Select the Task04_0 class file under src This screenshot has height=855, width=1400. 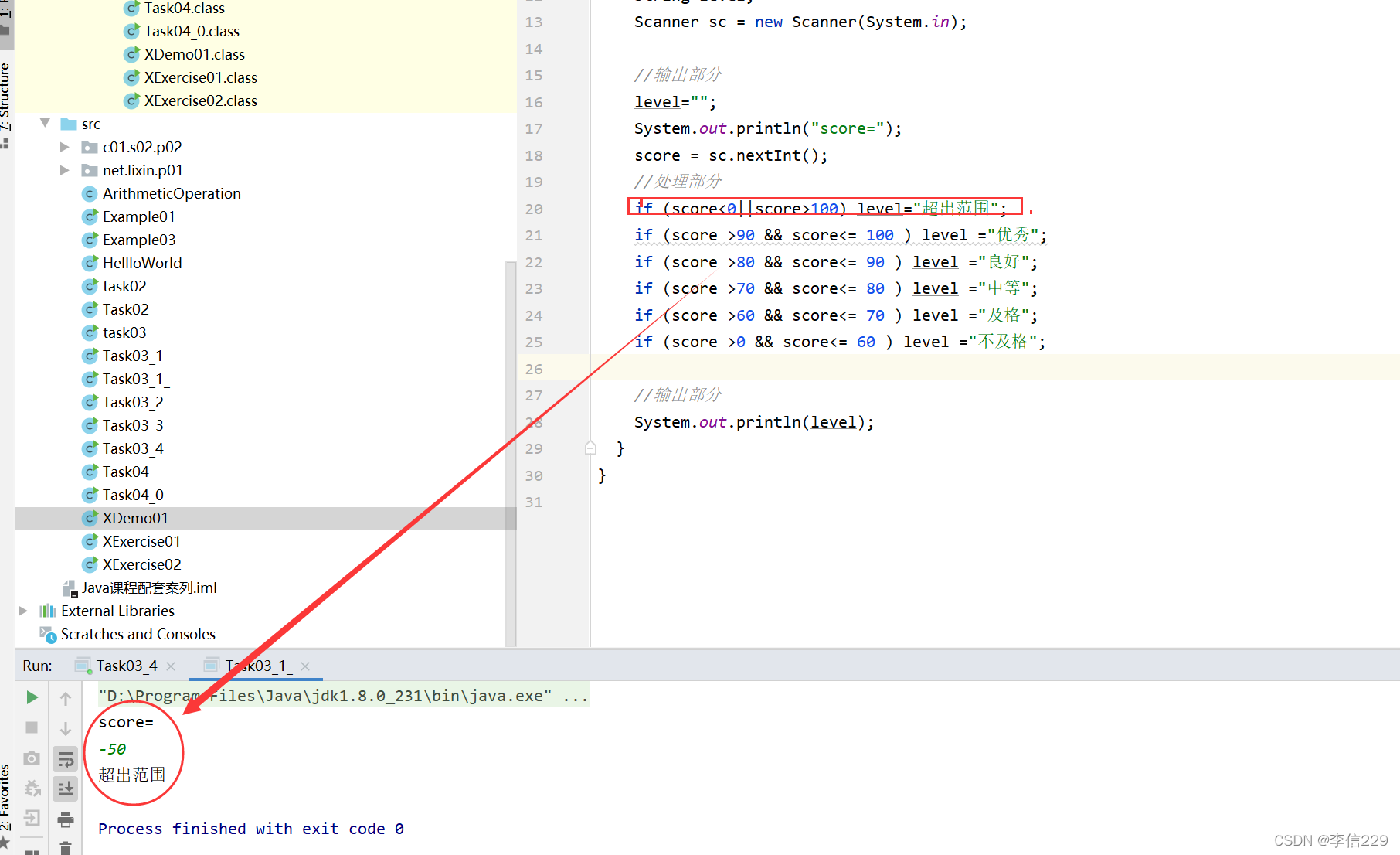point(133,495)
